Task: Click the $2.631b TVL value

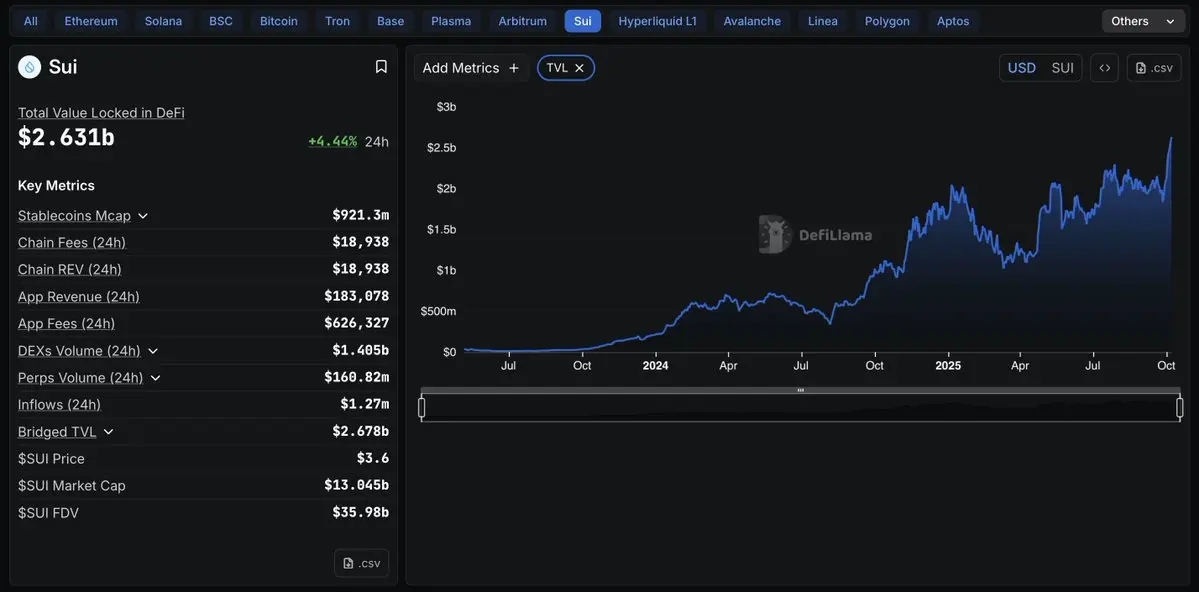Action: point(67,138)
